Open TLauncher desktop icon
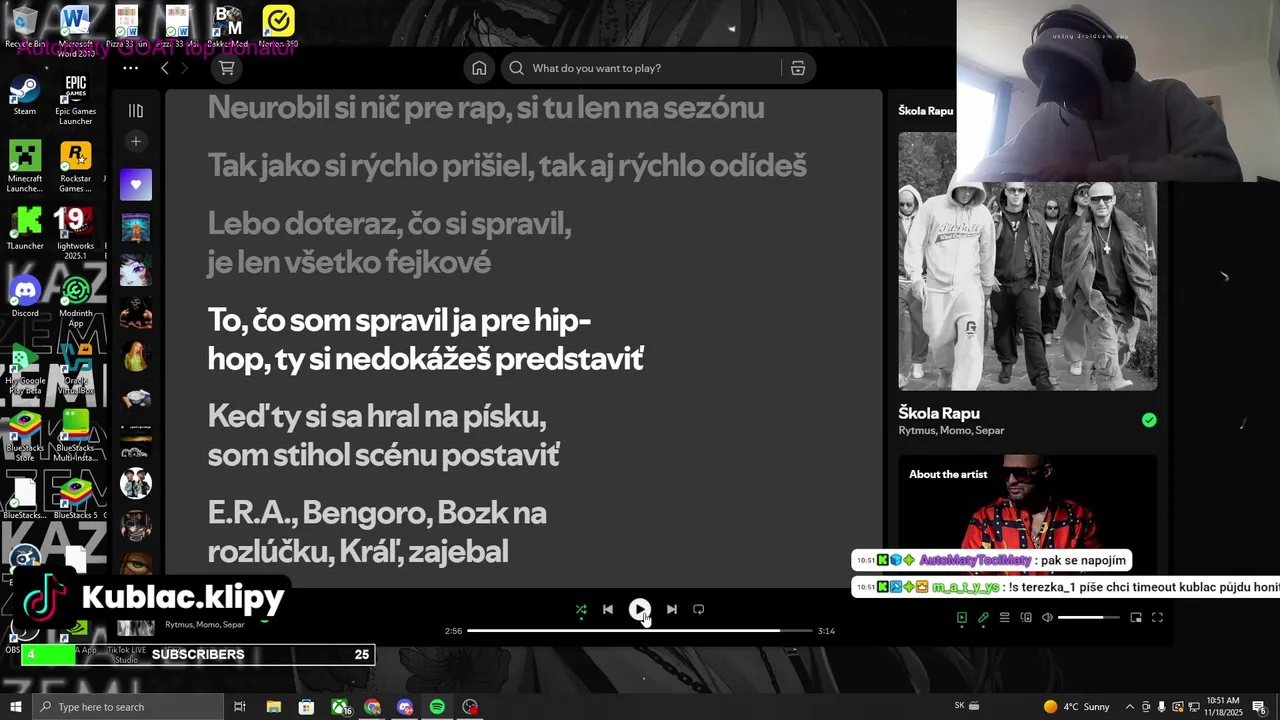Image resolution: width=1280 pixels, height=720 pixels. [24, 228]
